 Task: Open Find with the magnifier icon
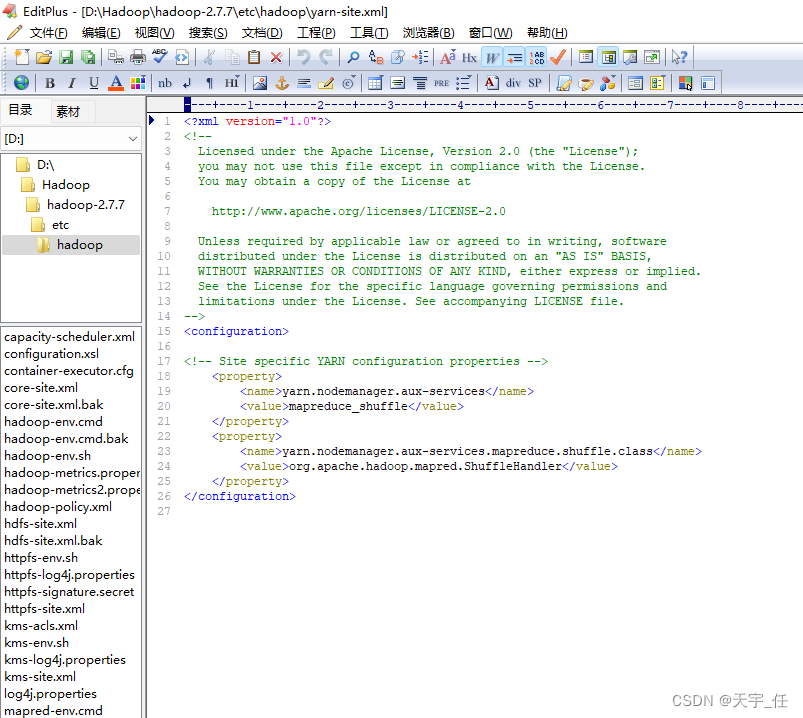coord(353,57)
